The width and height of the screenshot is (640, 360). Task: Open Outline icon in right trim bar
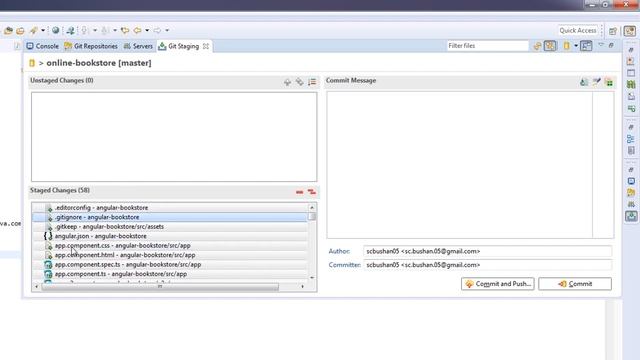click(x=631, y=139)
